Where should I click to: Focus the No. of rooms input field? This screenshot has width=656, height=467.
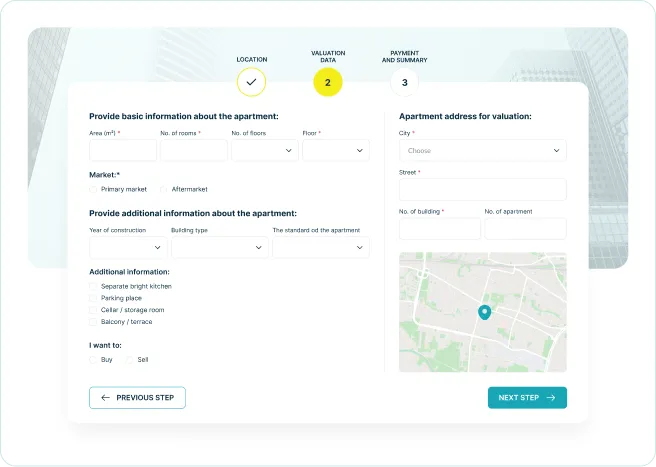coord(194,150)
